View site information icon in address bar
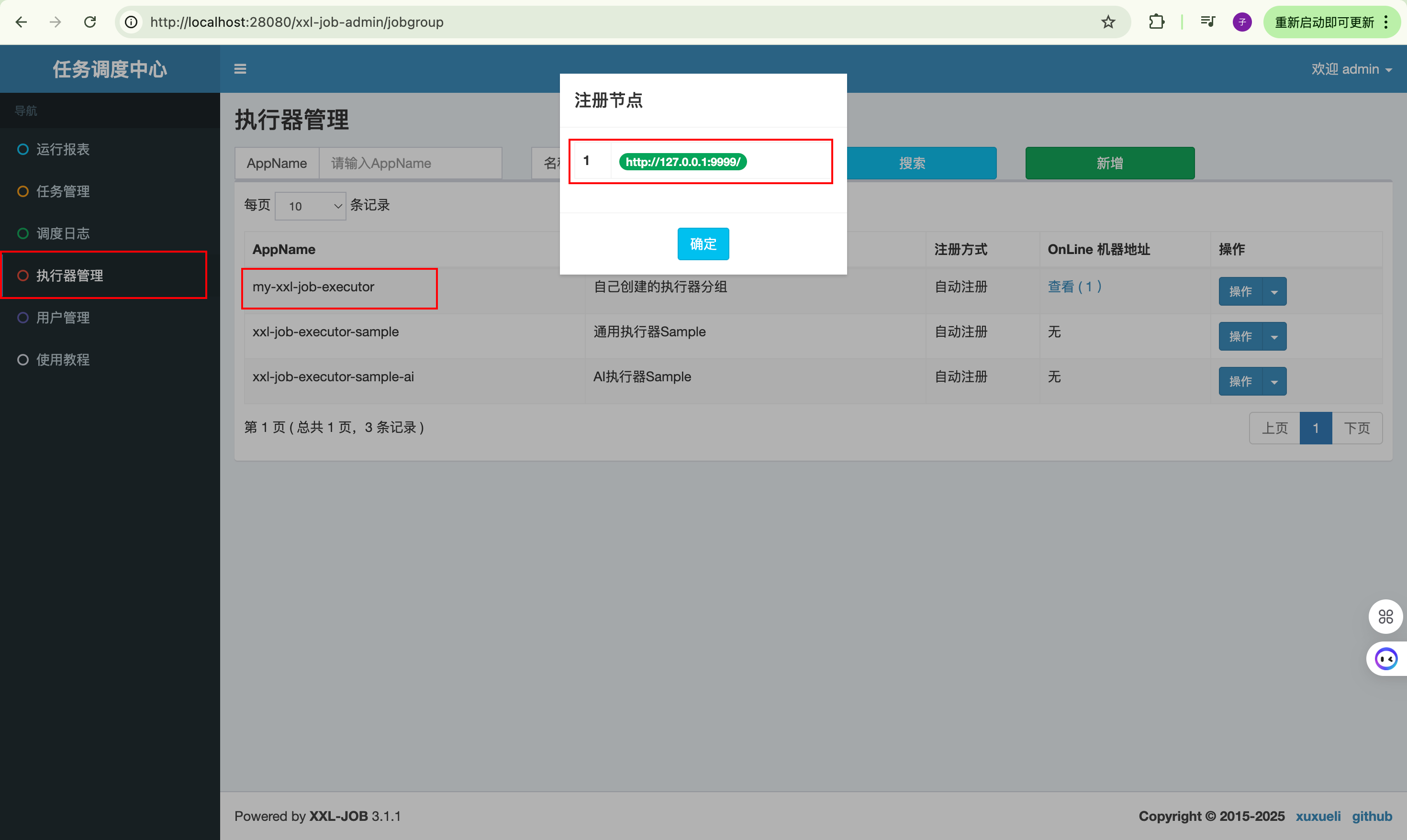The image size is (1407, 840). click(131, 22)
